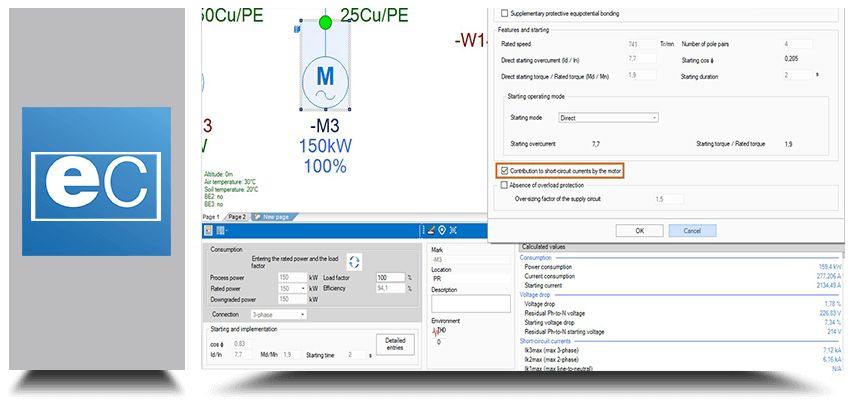
Task: Click the Altitude: 0m environment text
Action: (218, 175)
